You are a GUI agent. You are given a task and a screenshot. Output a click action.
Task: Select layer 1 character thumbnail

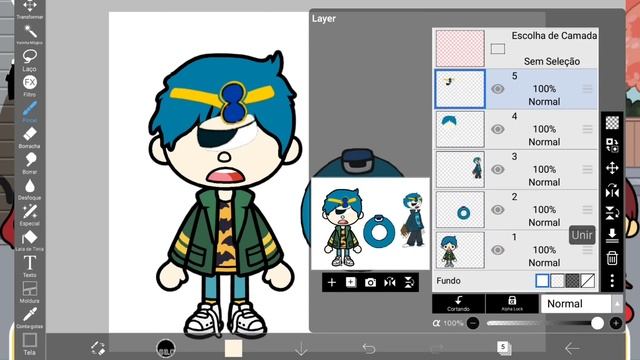coord(460,250)
